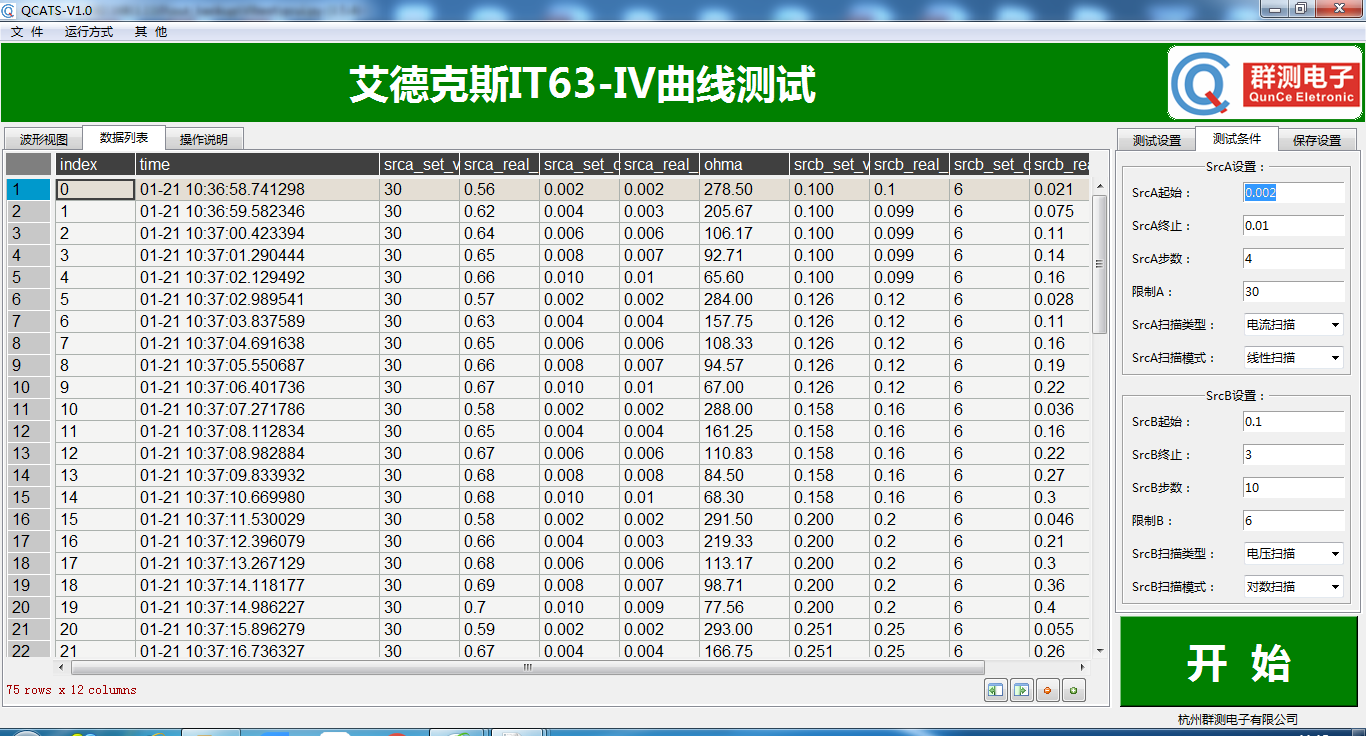Viewport: 1366px width, 736px height.
Task: Click ohma cell 77.56
Action: pos(744,607)
